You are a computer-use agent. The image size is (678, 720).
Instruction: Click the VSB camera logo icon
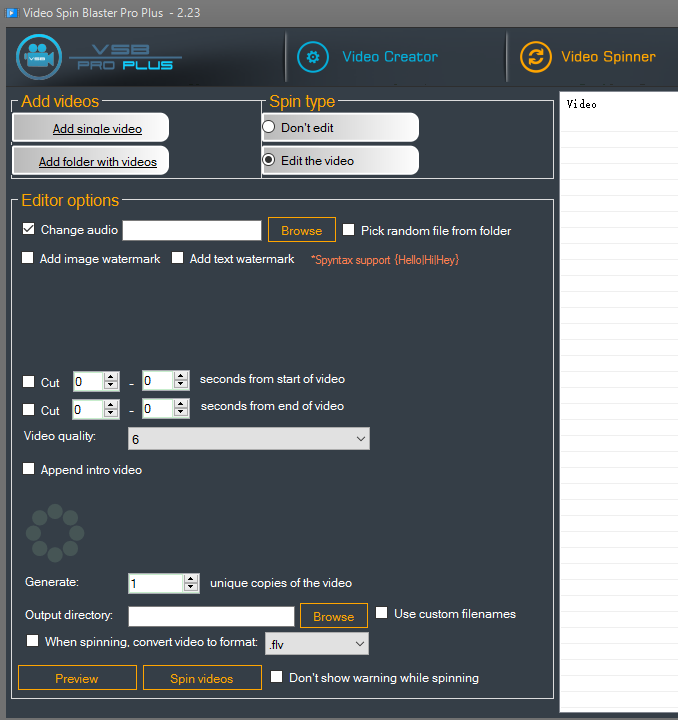coord(39,57)
